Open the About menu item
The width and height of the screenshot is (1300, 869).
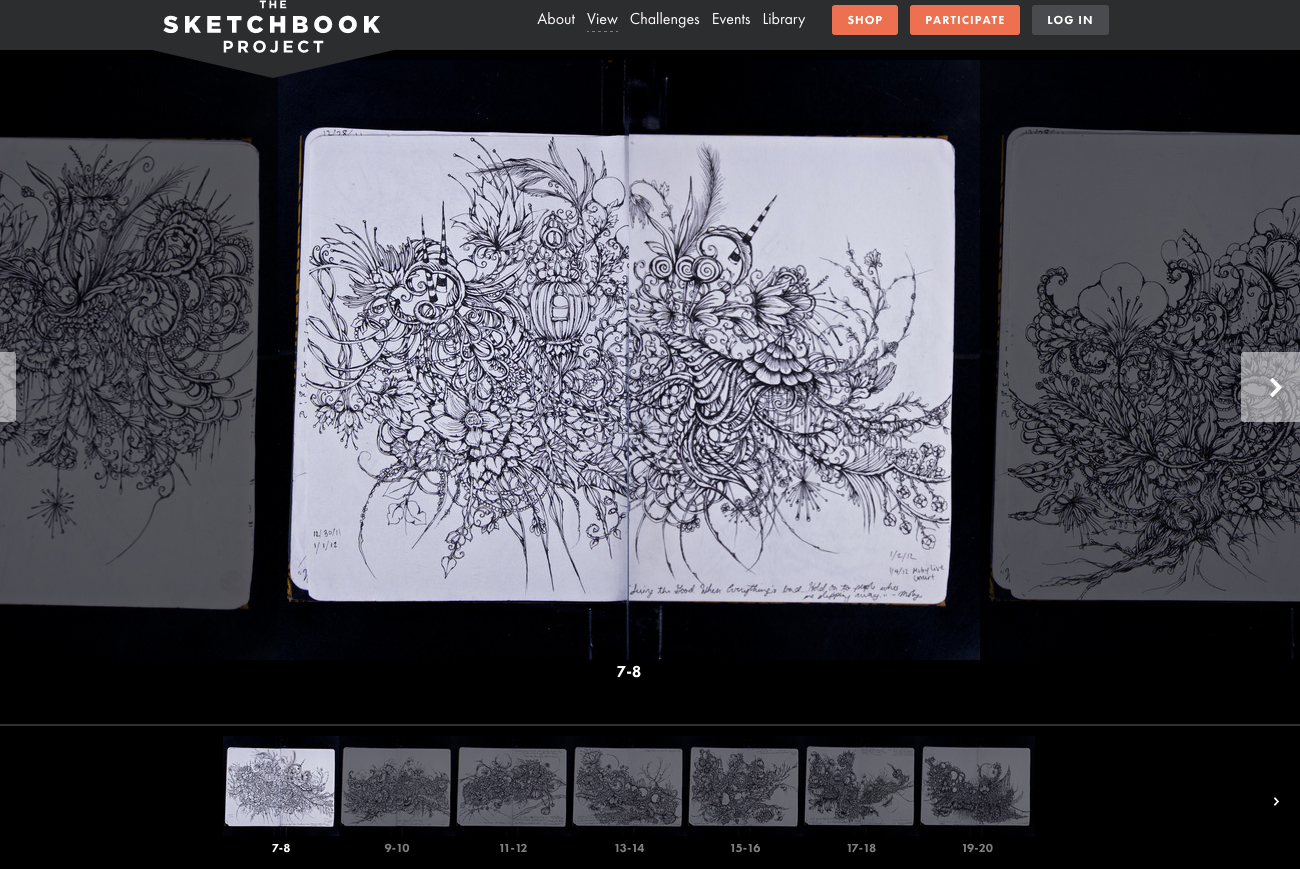click(x=556, y=19)
